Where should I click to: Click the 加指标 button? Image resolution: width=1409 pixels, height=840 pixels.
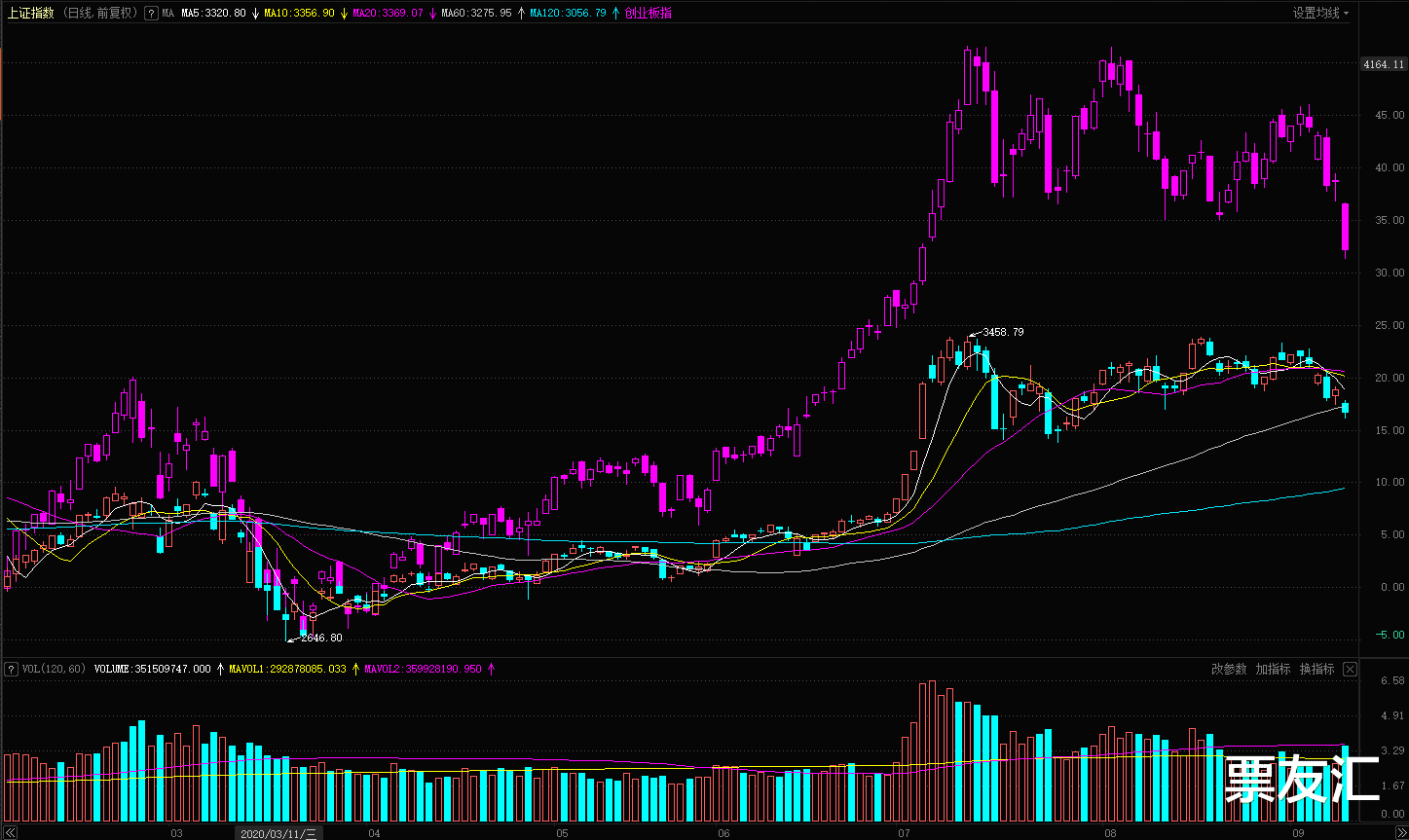(1273, 669)
